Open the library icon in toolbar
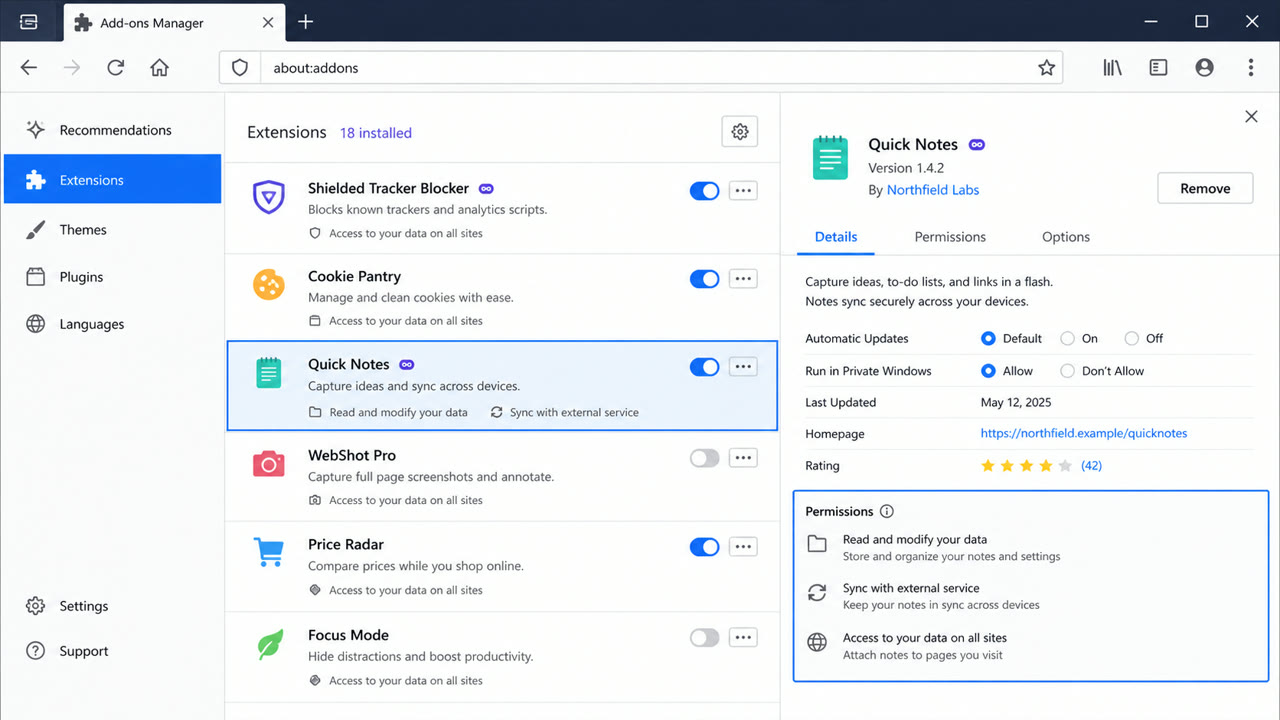 tap(1112, 68)
